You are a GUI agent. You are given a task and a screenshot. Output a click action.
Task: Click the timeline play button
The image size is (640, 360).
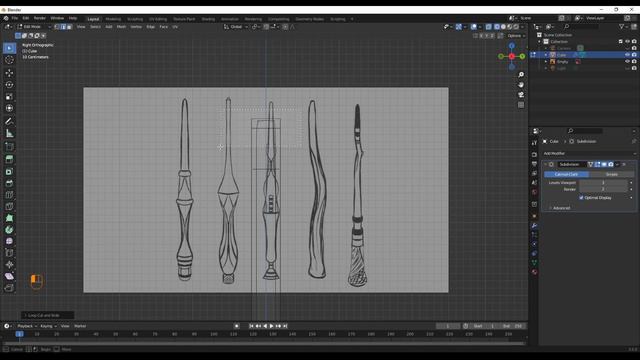[x=271, y=326]
